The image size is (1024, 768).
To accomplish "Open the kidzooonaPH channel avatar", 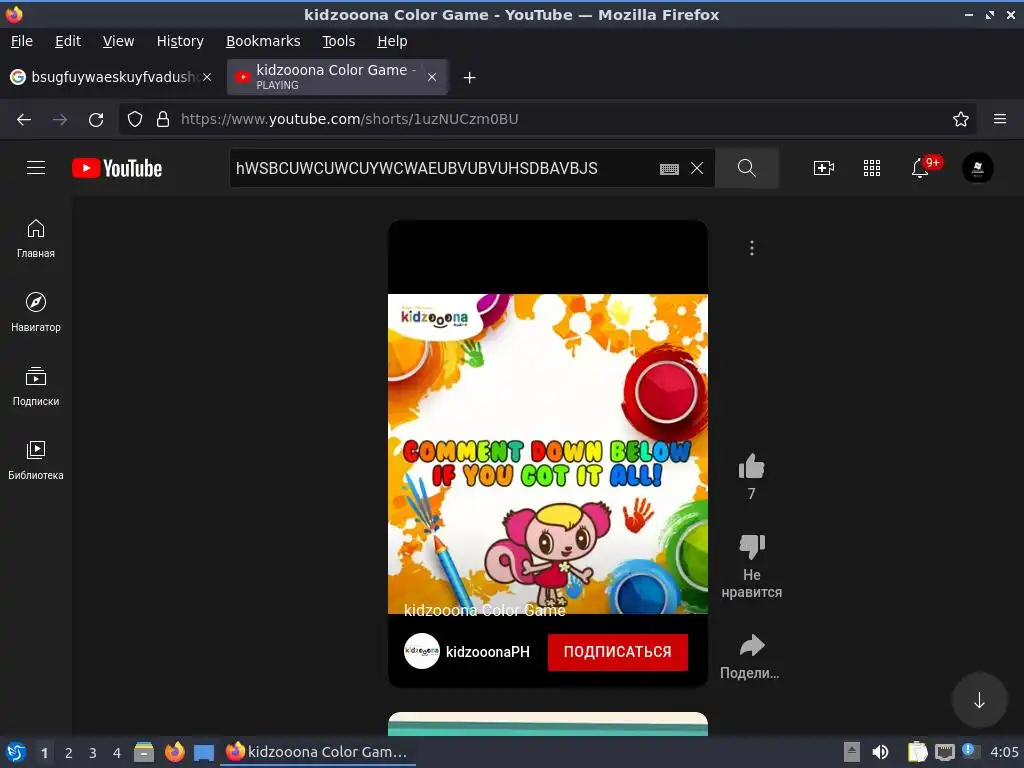I will click(x=422, y=651).
